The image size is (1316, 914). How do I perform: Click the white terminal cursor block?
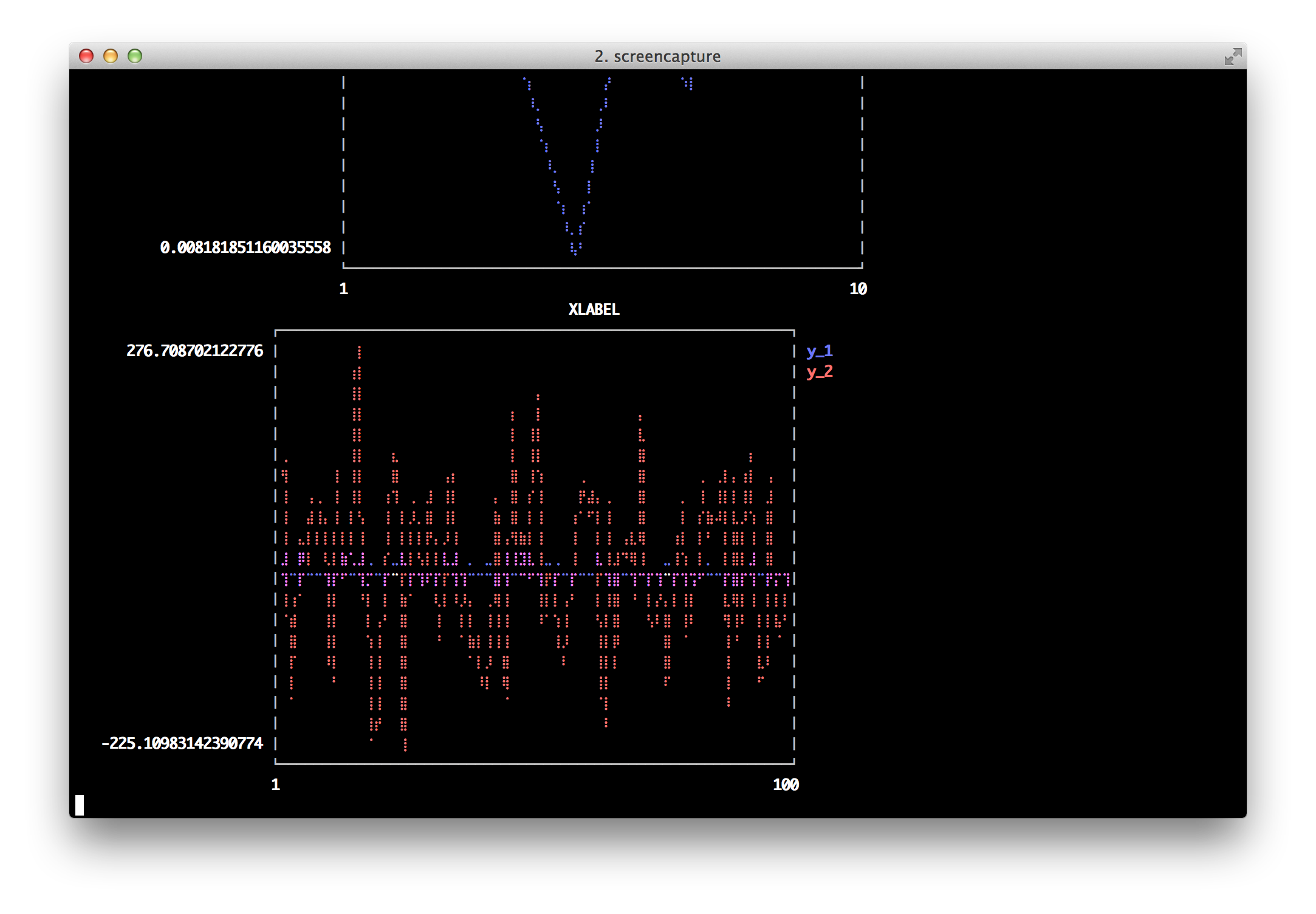80,805
